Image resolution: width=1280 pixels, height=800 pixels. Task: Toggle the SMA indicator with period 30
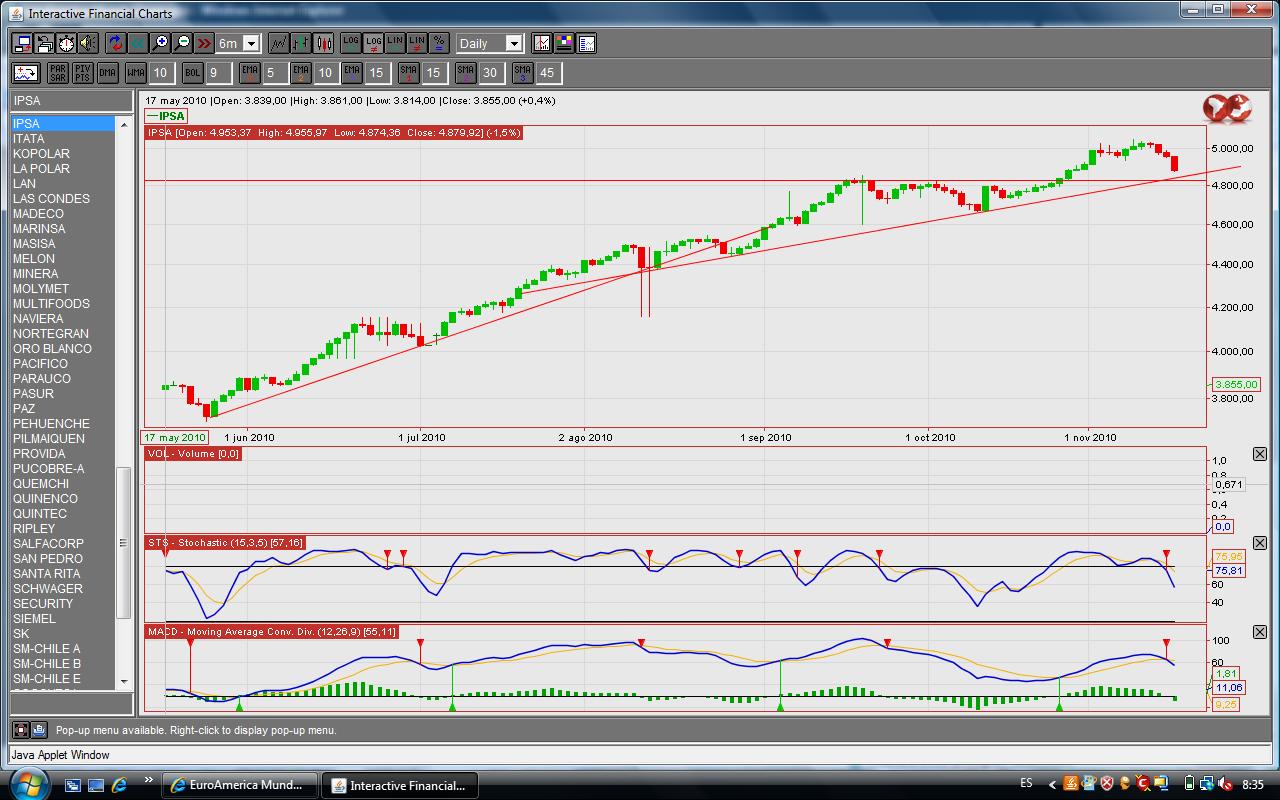pyautogui.click(x=466, y=73)
